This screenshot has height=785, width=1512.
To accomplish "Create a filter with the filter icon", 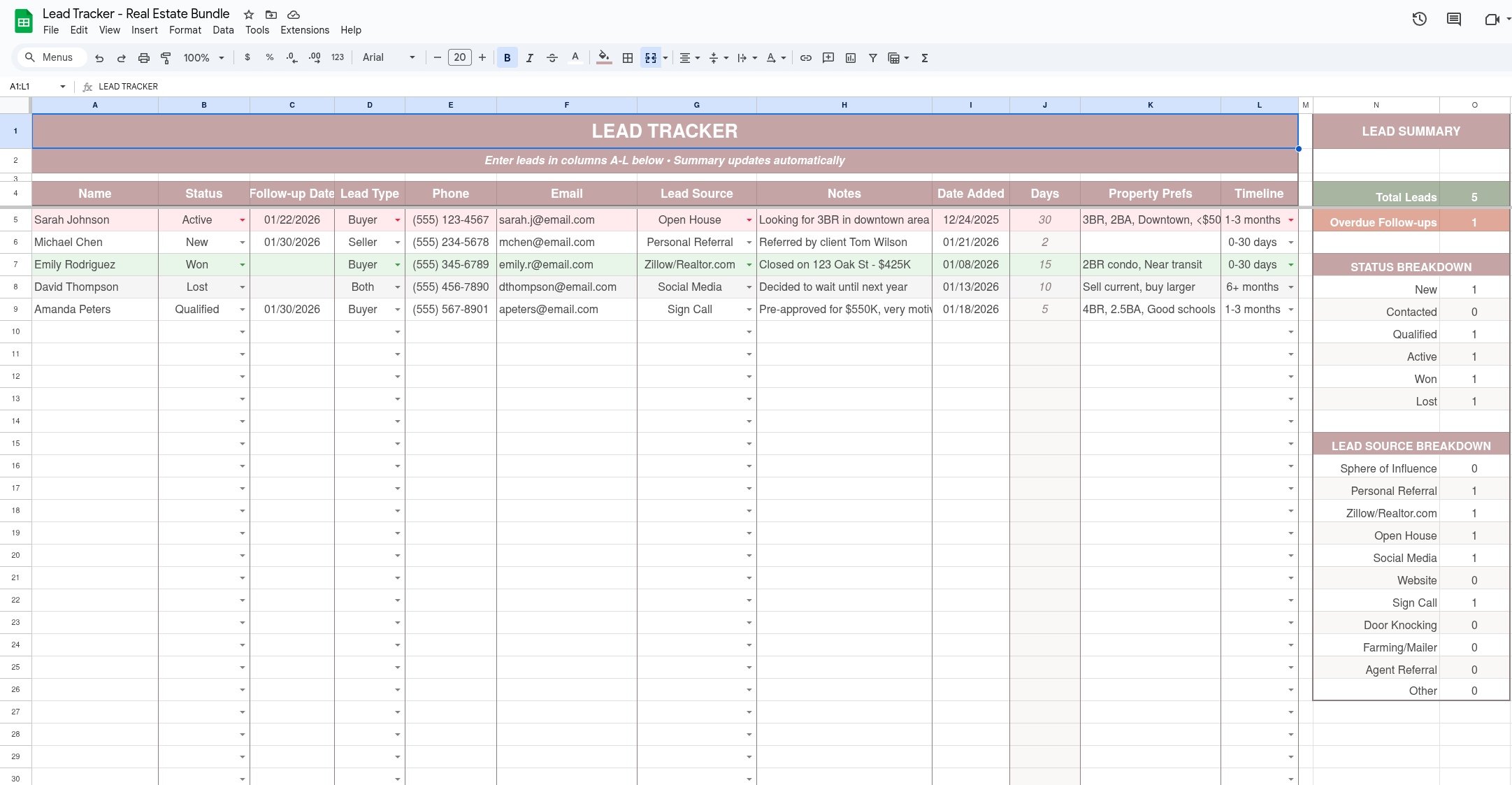I will tap(872, 57).
